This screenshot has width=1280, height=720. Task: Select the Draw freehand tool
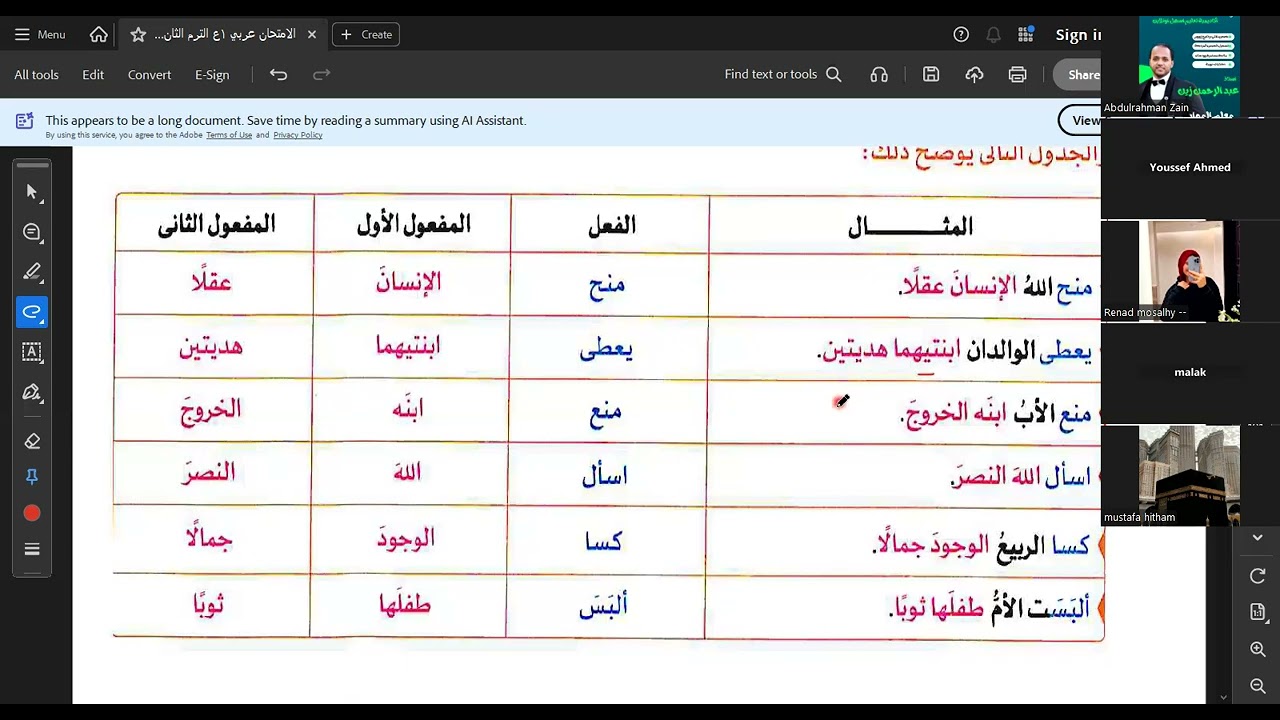click(32, 312)
